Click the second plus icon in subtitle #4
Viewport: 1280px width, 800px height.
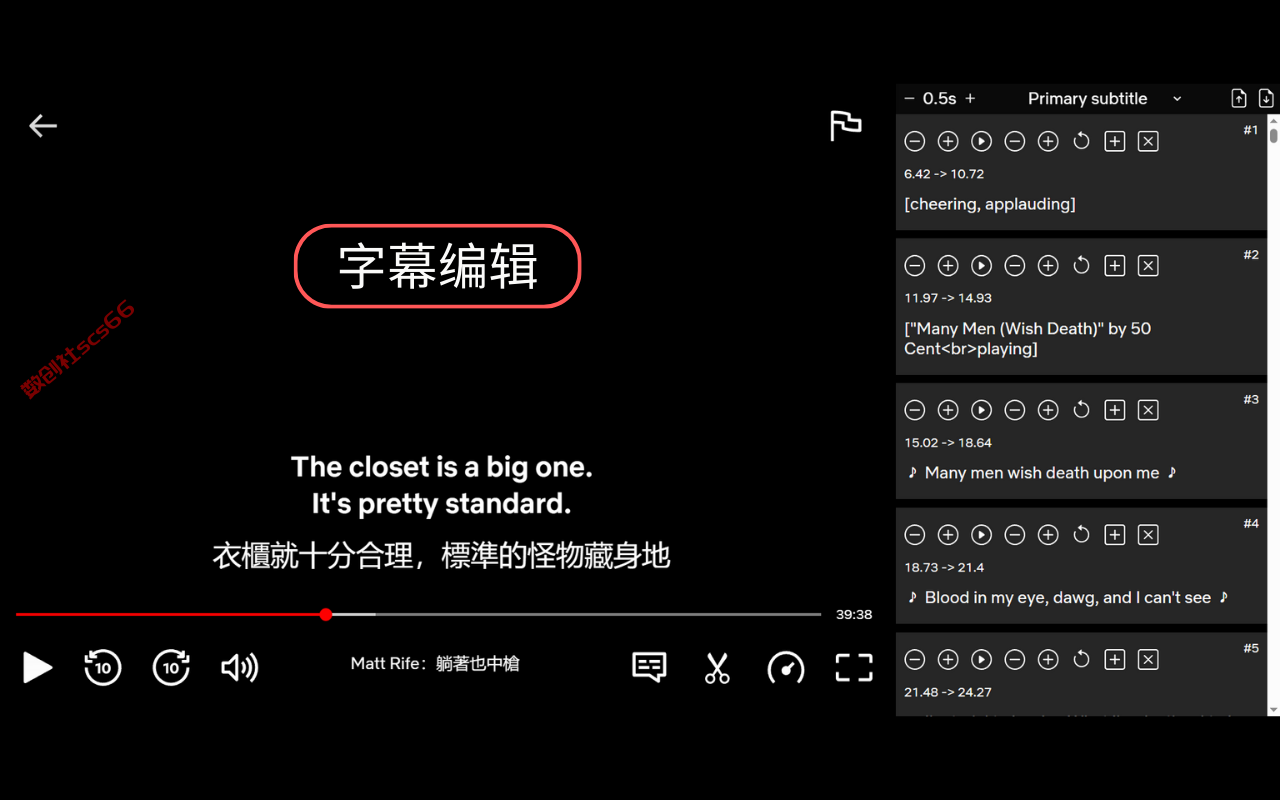(1048, 534)
